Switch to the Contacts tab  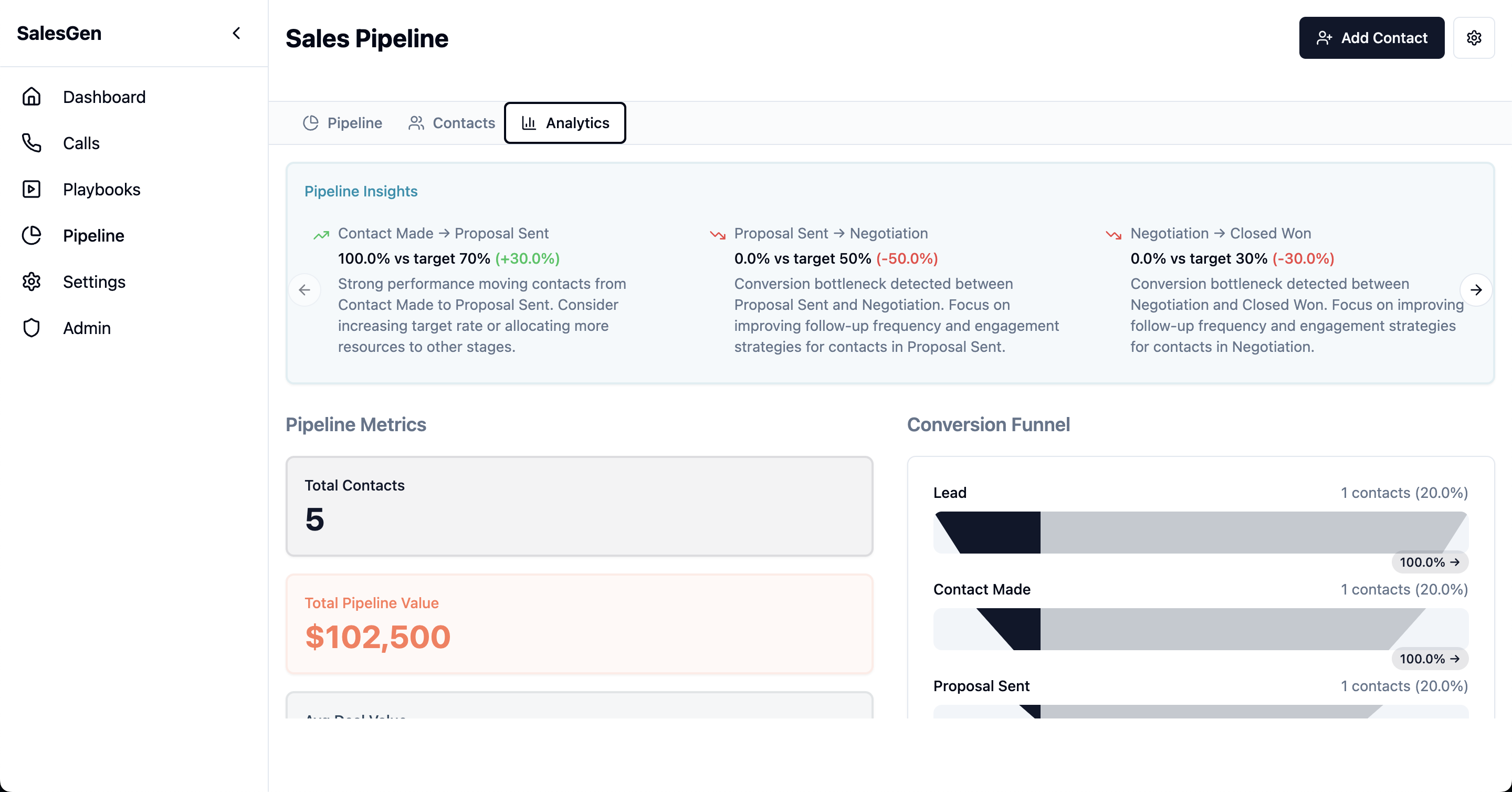(x=451, y=123)
